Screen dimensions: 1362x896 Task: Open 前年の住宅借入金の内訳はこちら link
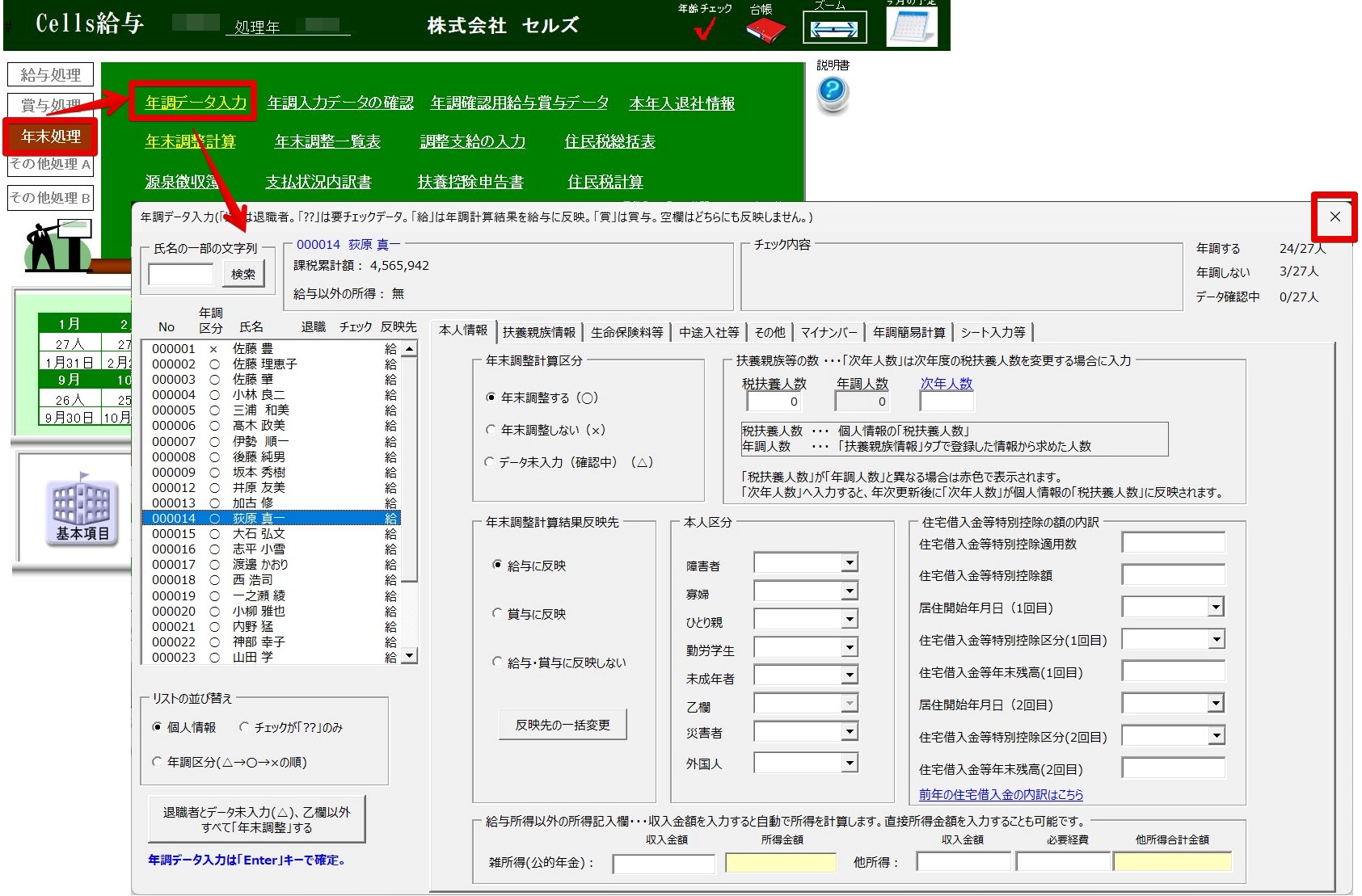click(x=1001, y=794)
